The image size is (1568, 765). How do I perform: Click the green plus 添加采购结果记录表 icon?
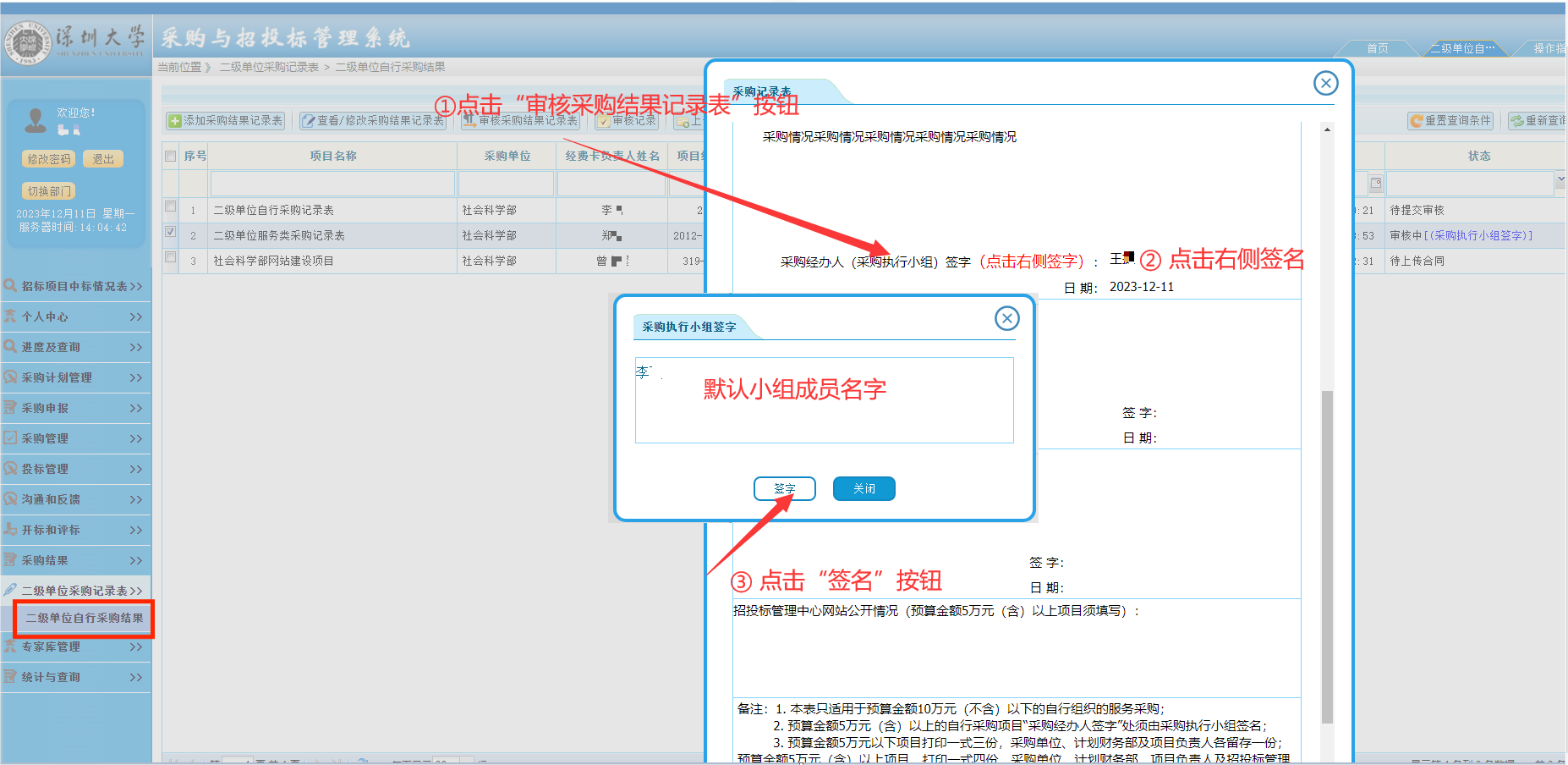click(175, 121)
